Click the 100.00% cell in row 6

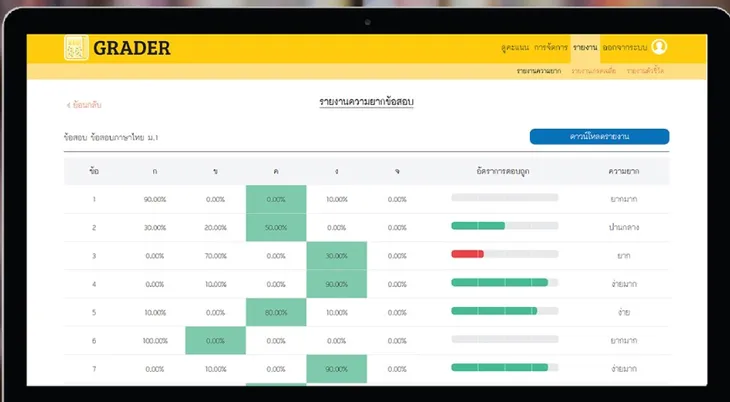155,340
